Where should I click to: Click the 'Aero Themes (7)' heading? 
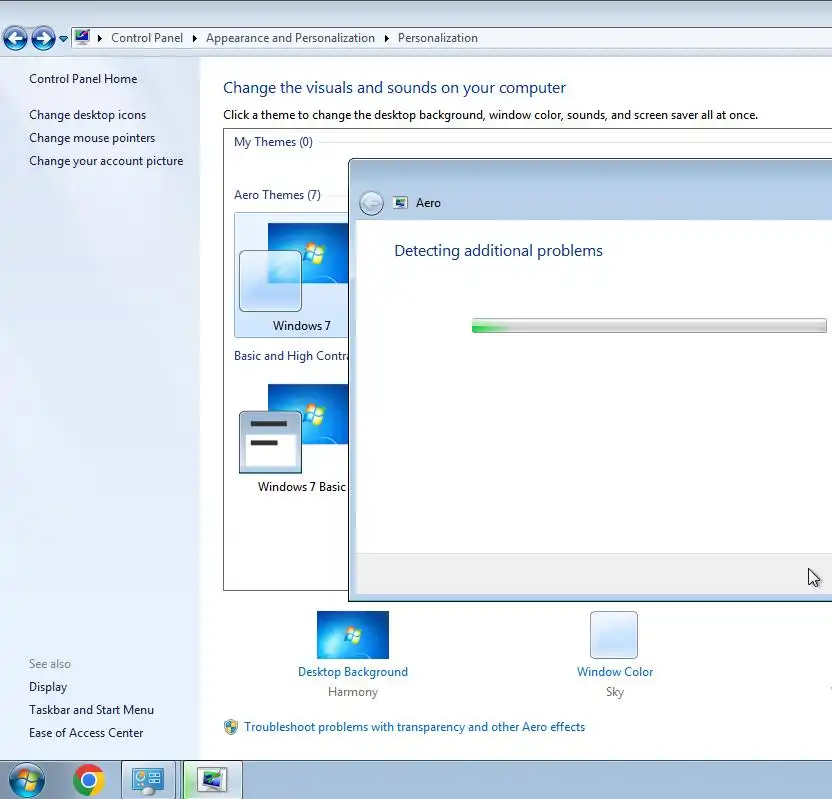click(x=278, y=195)
